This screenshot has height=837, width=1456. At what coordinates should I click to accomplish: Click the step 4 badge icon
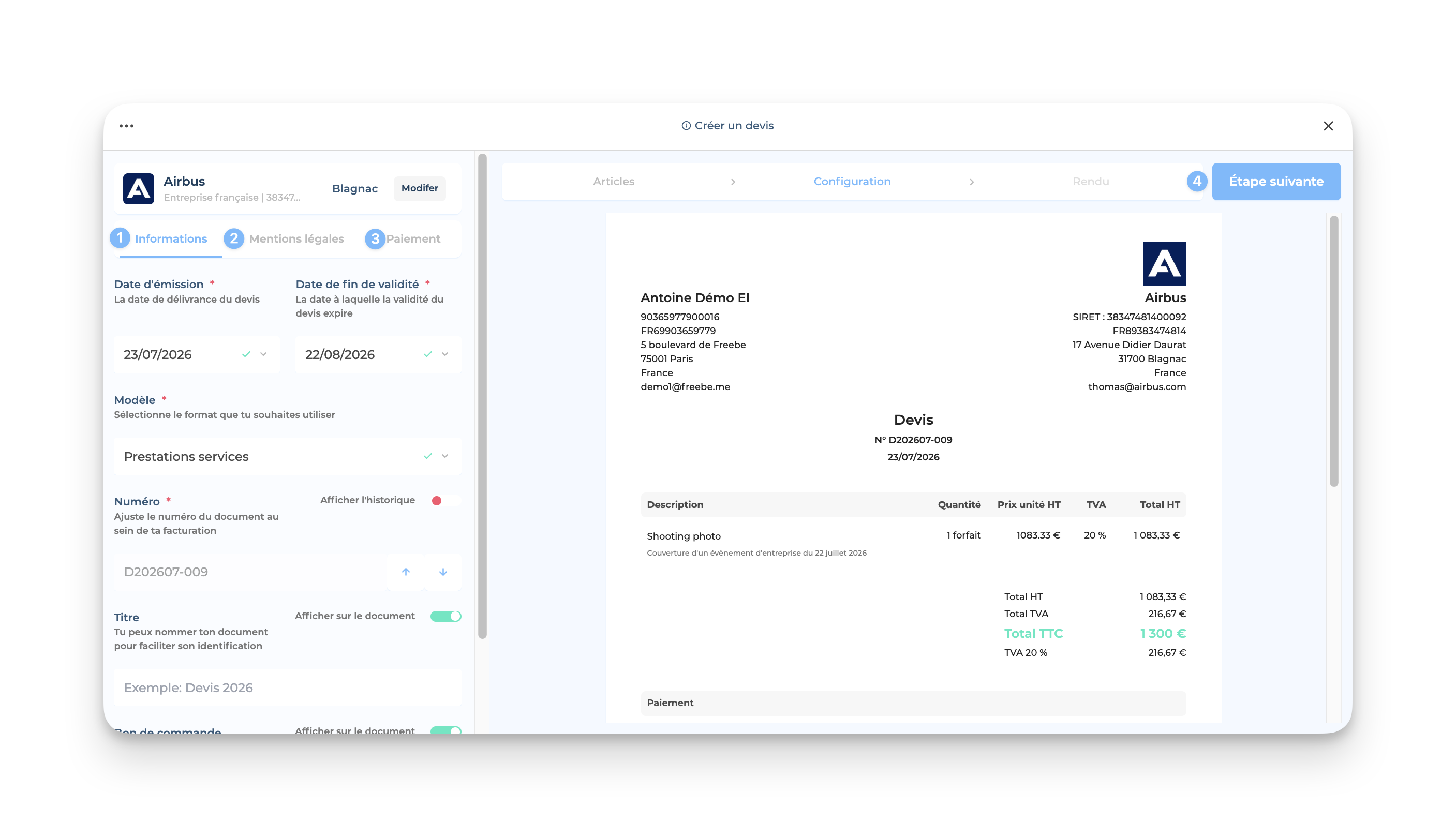1197,182
